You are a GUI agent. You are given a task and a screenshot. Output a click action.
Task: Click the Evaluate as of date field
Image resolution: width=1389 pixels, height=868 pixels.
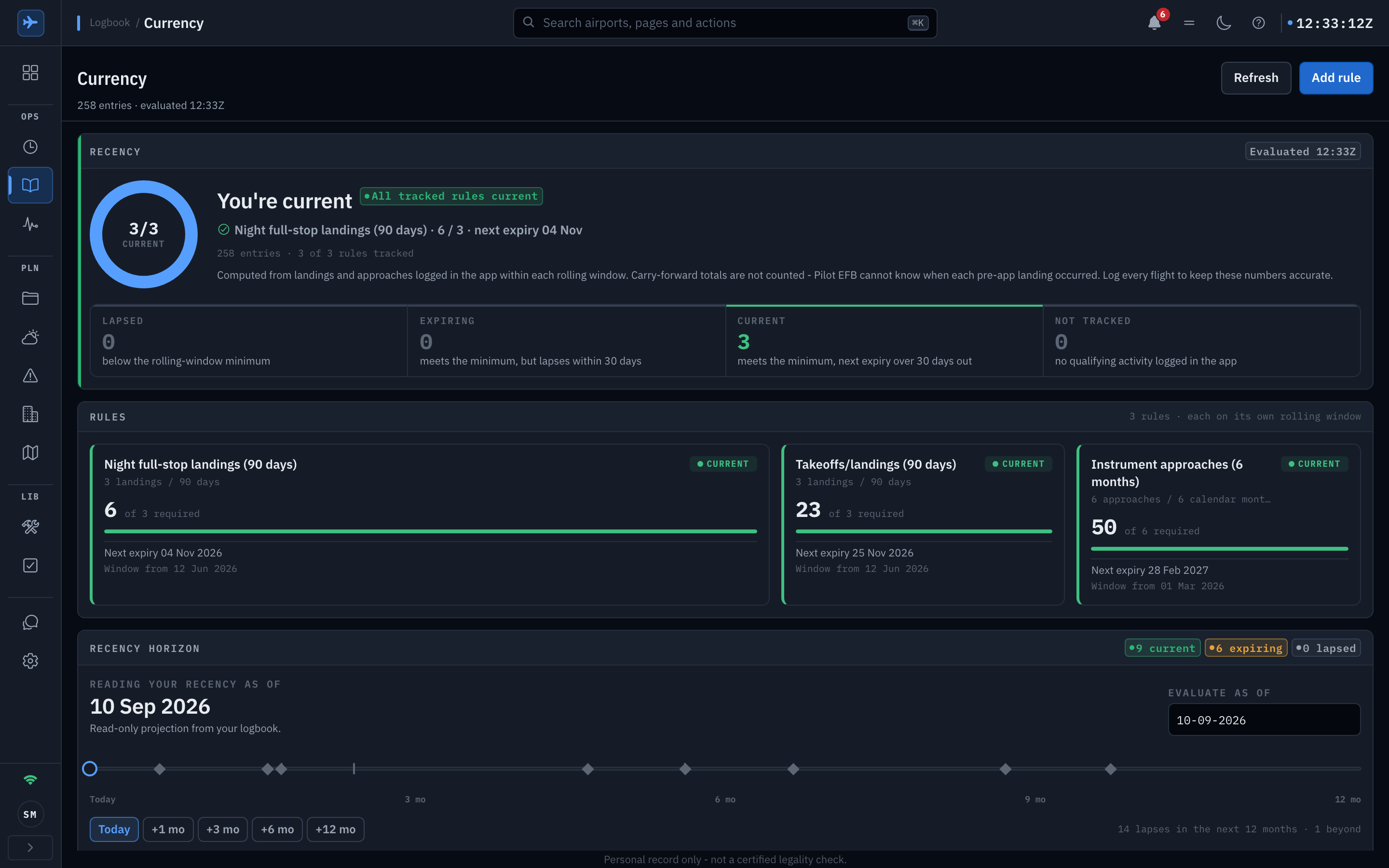1264,720
